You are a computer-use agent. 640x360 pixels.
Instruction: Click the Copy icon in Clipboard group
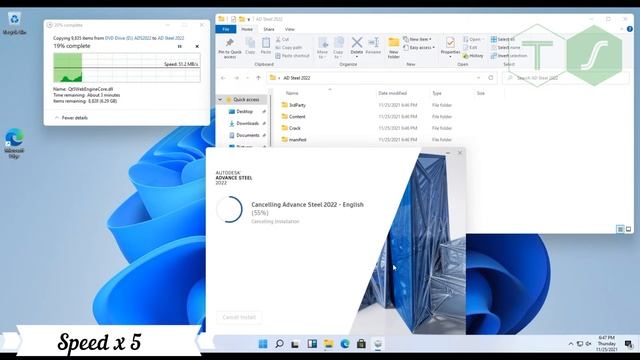point(250,45)
